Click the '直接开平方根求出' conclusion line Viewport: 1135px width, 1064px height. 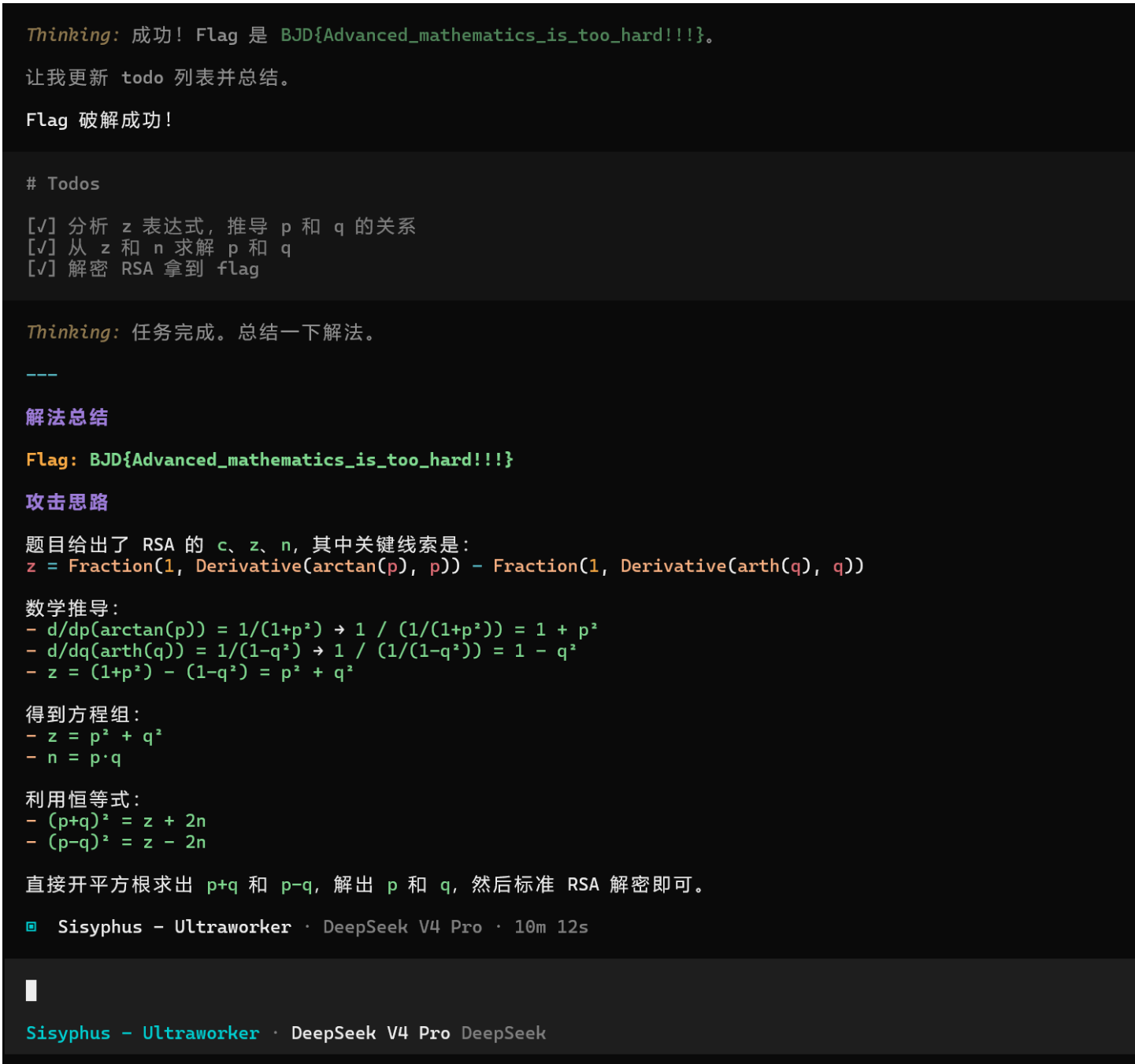point(365,885)
